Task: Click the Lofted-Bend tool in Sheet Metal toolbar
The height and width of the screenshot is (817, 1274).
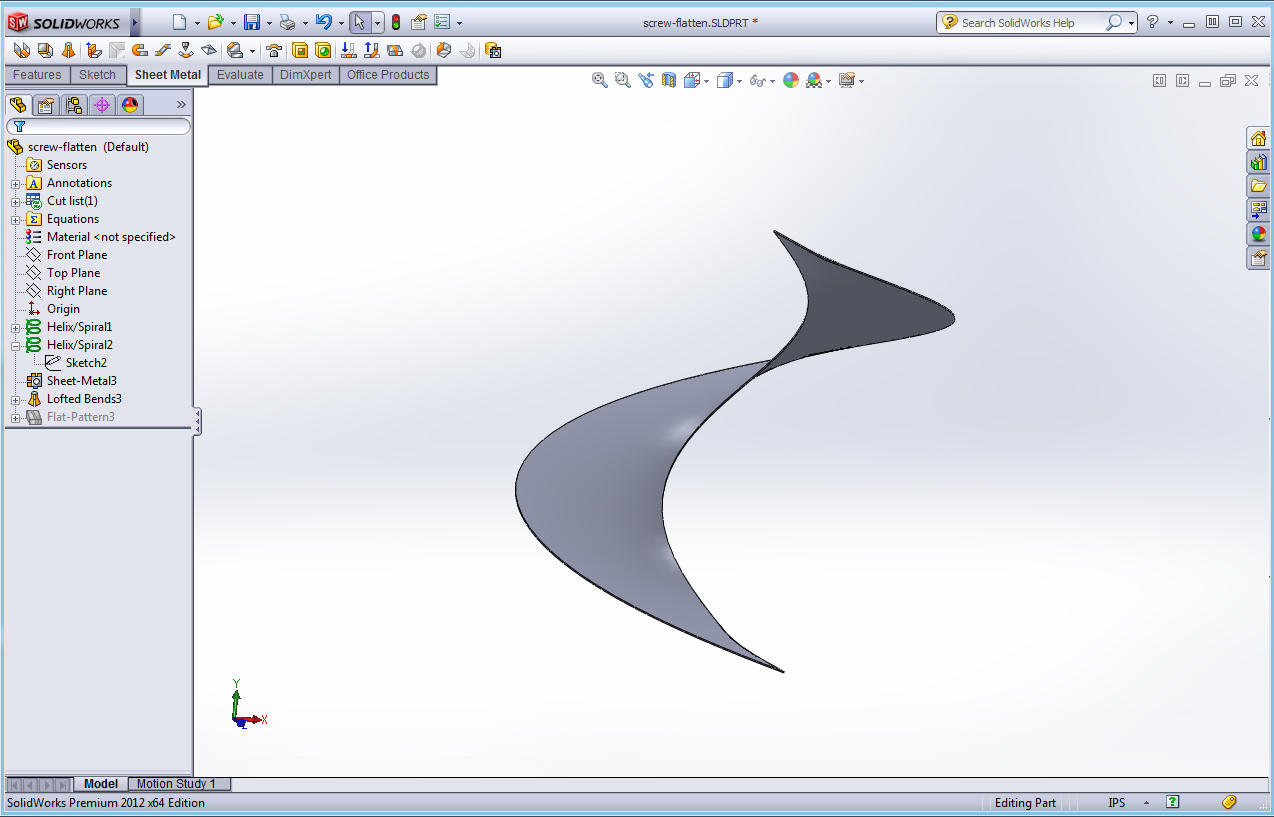Action: coord(68,50)
